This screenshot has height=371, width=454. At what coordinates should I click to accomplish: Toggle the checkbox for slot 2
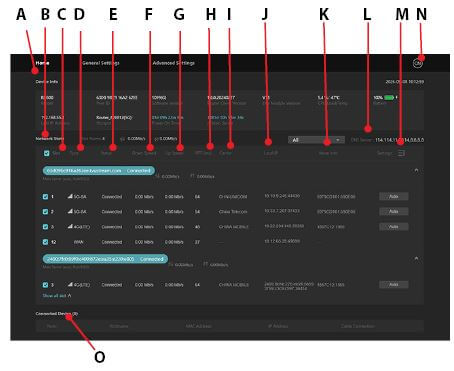[45, 212]
